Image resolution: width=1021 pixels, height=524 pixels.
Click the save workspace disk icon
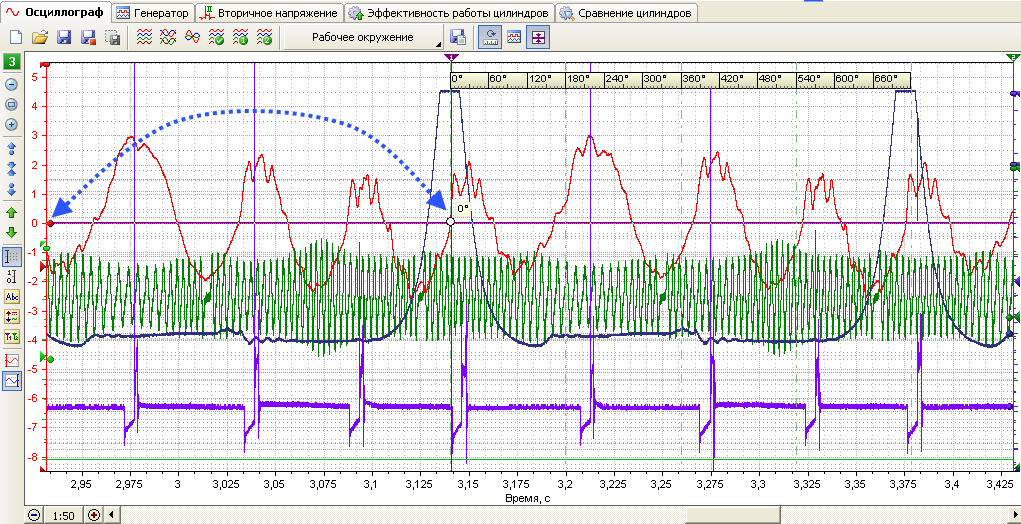point(458,38)
